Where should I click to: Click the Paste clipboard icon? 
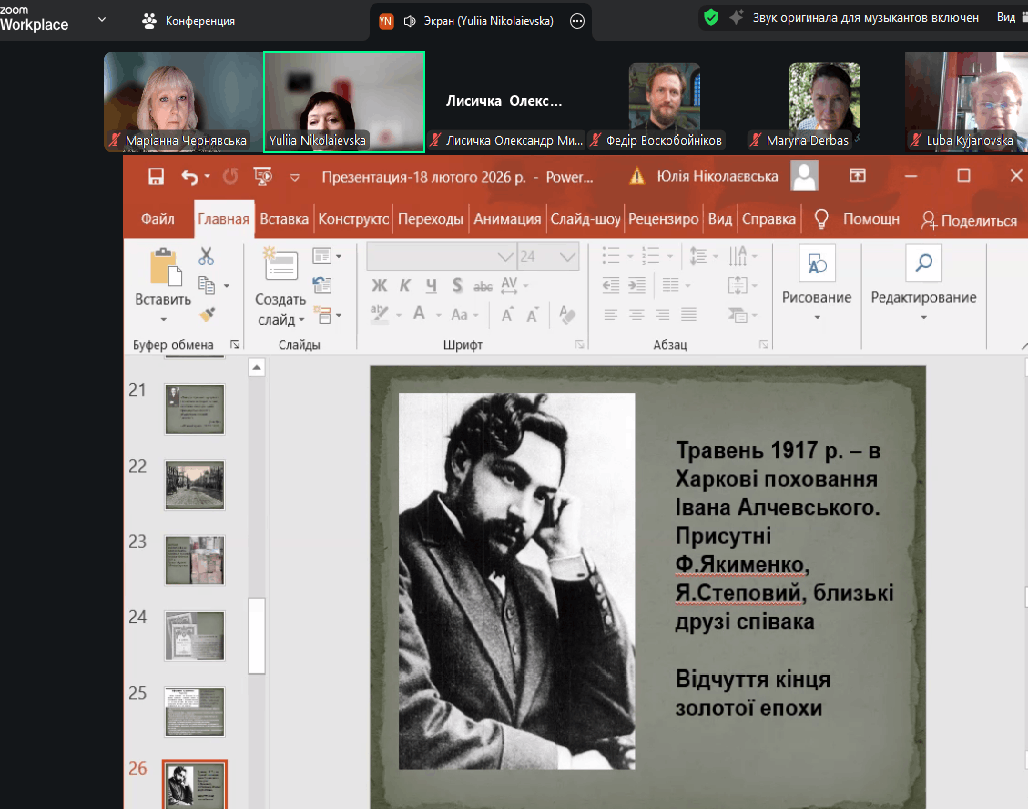coord(164,268)
